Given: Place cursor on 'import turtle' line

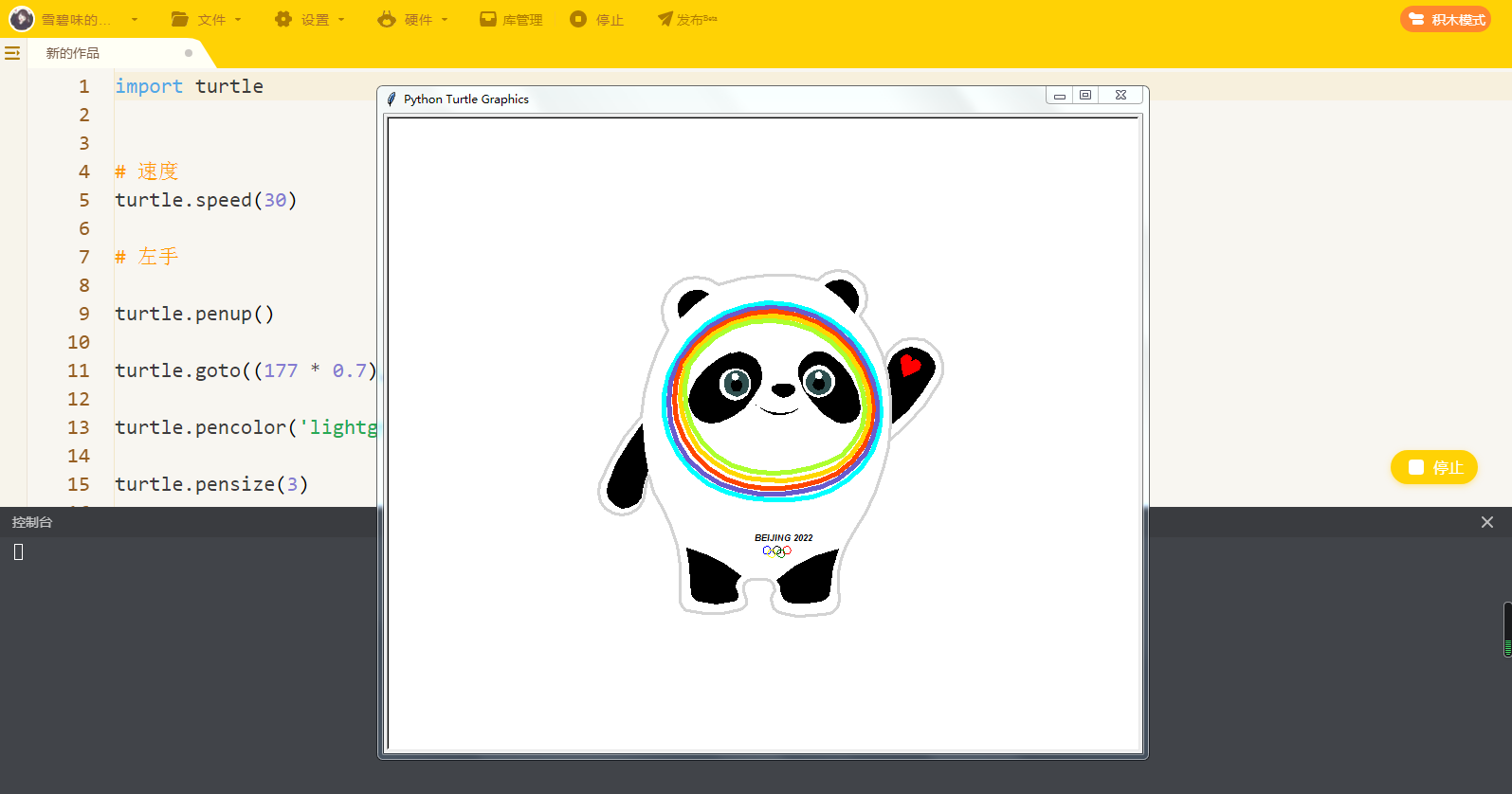Looking at the screenshot, I should 190,86.
